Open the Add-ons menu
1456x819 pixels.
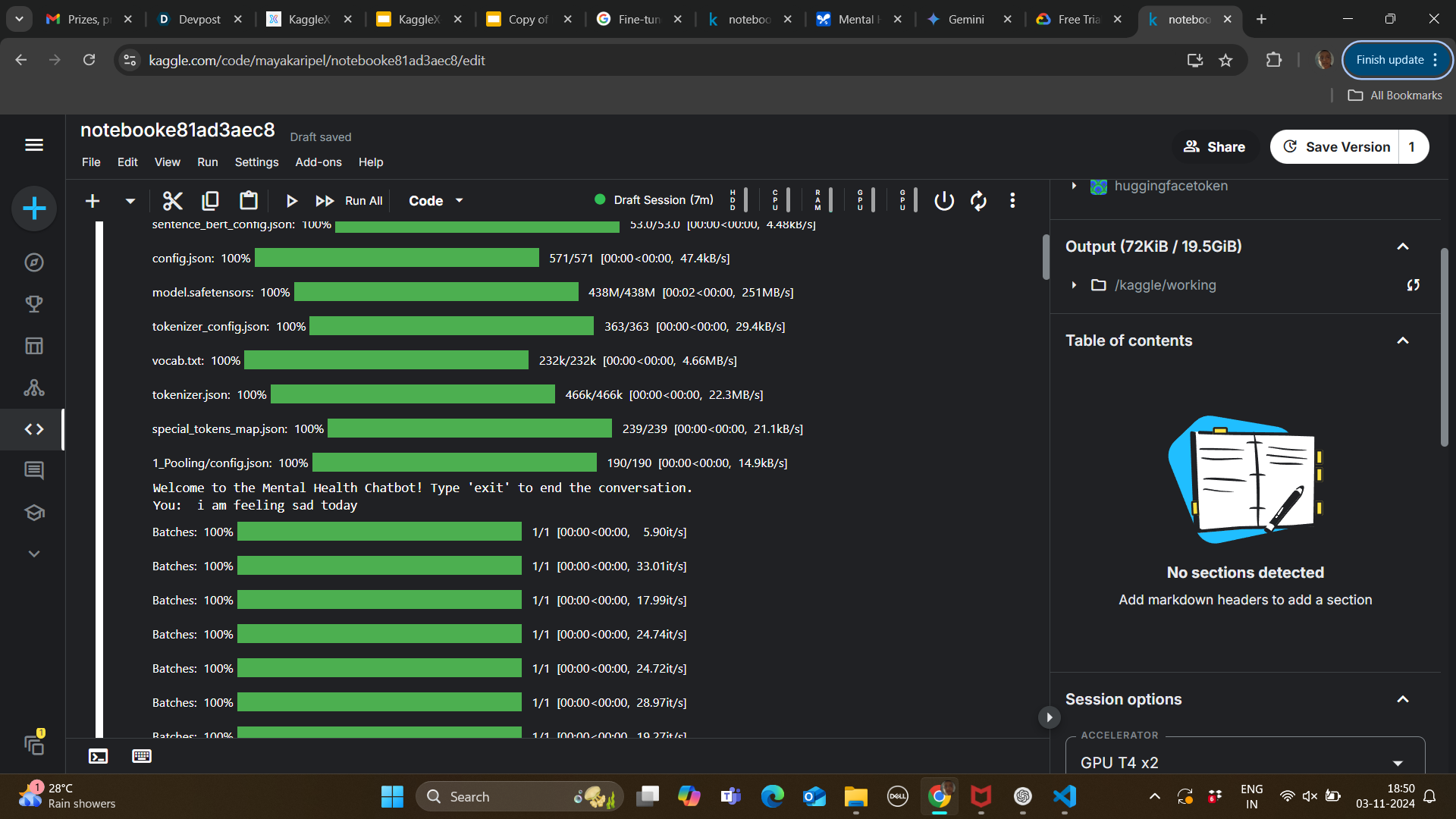[318, 162]
